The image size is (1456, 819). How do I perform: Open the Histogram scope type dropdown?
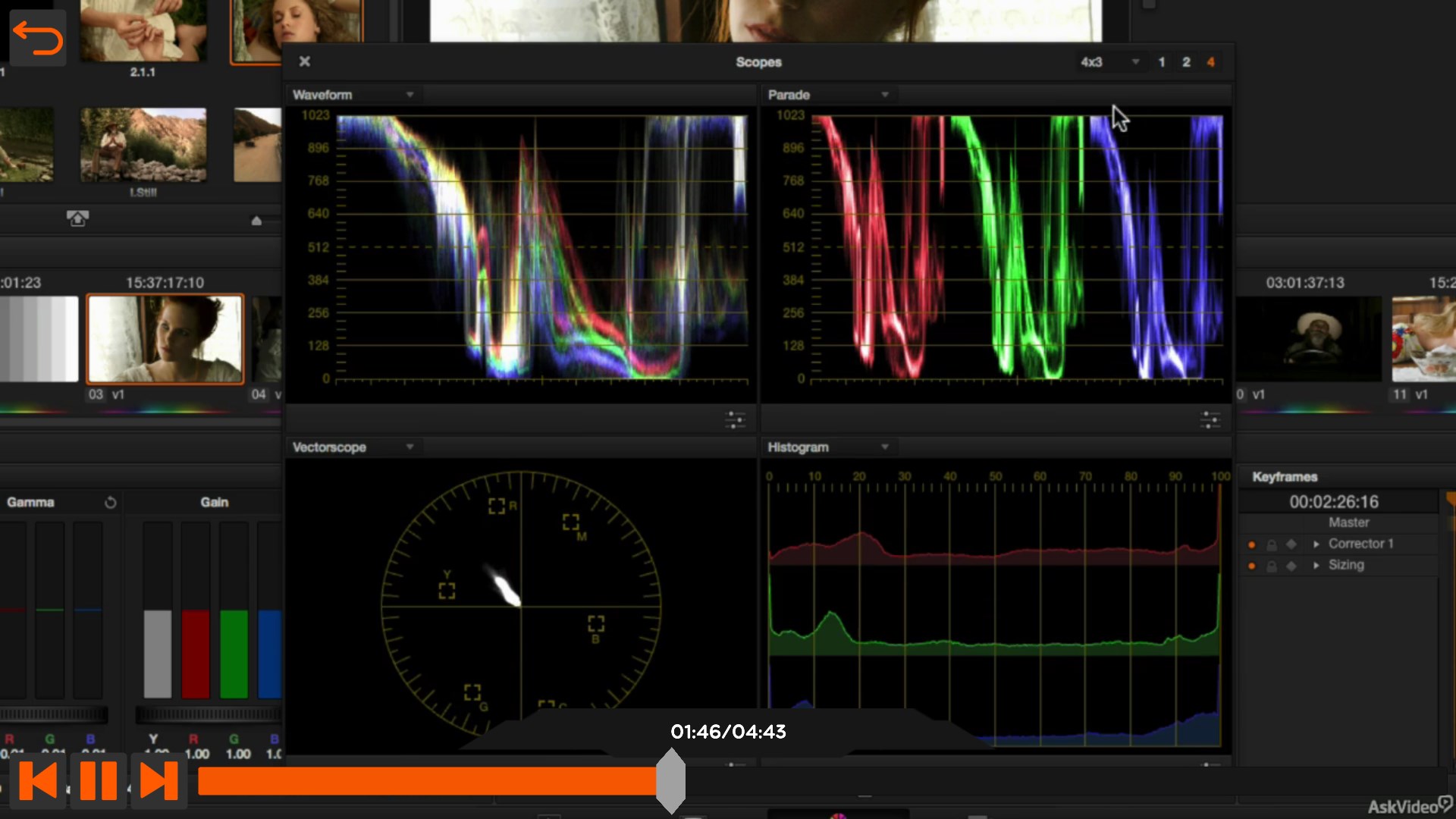coord(884,447)
